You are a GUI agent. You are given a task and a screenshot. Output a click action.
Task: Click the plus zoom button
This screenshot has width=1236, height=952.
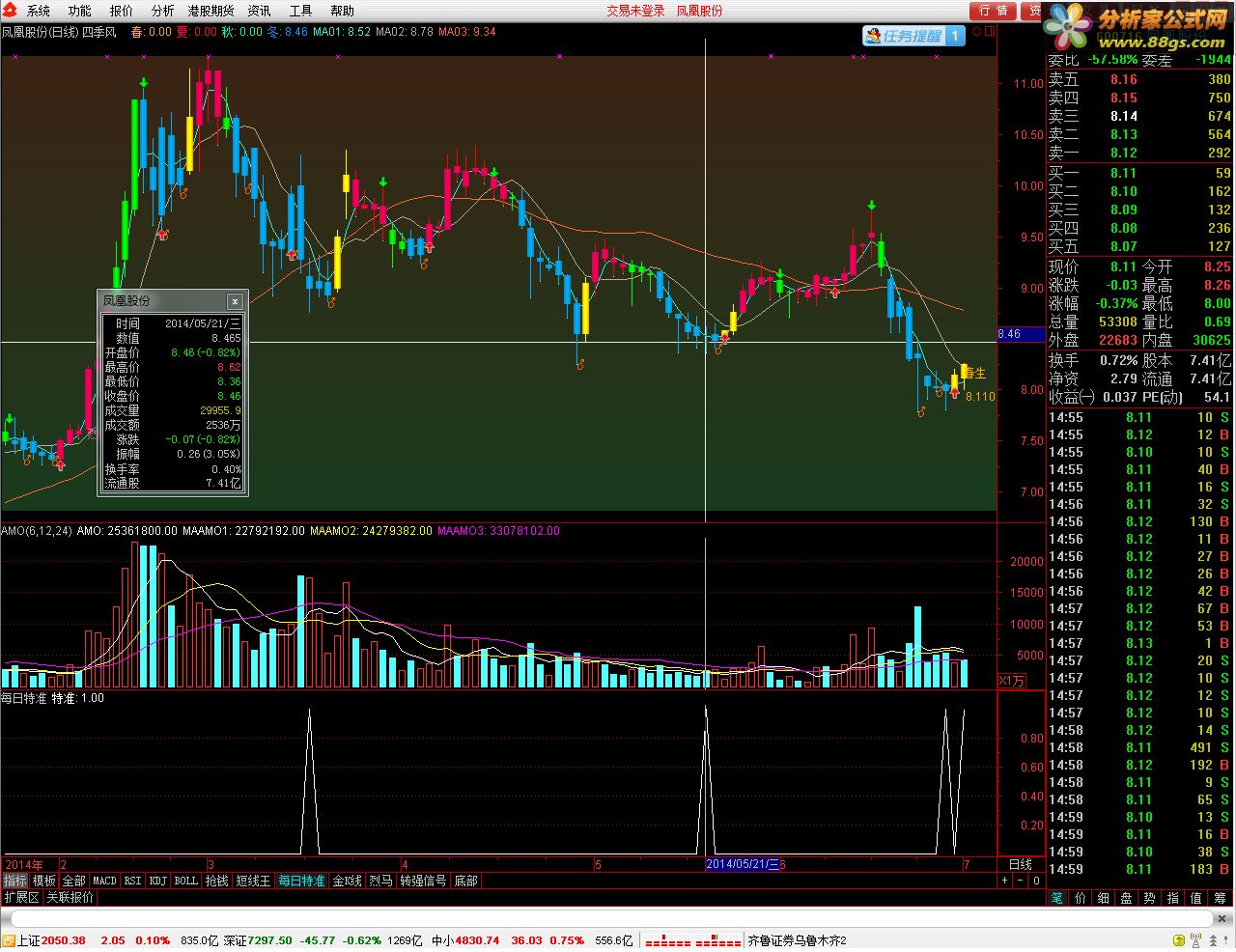1005,881
